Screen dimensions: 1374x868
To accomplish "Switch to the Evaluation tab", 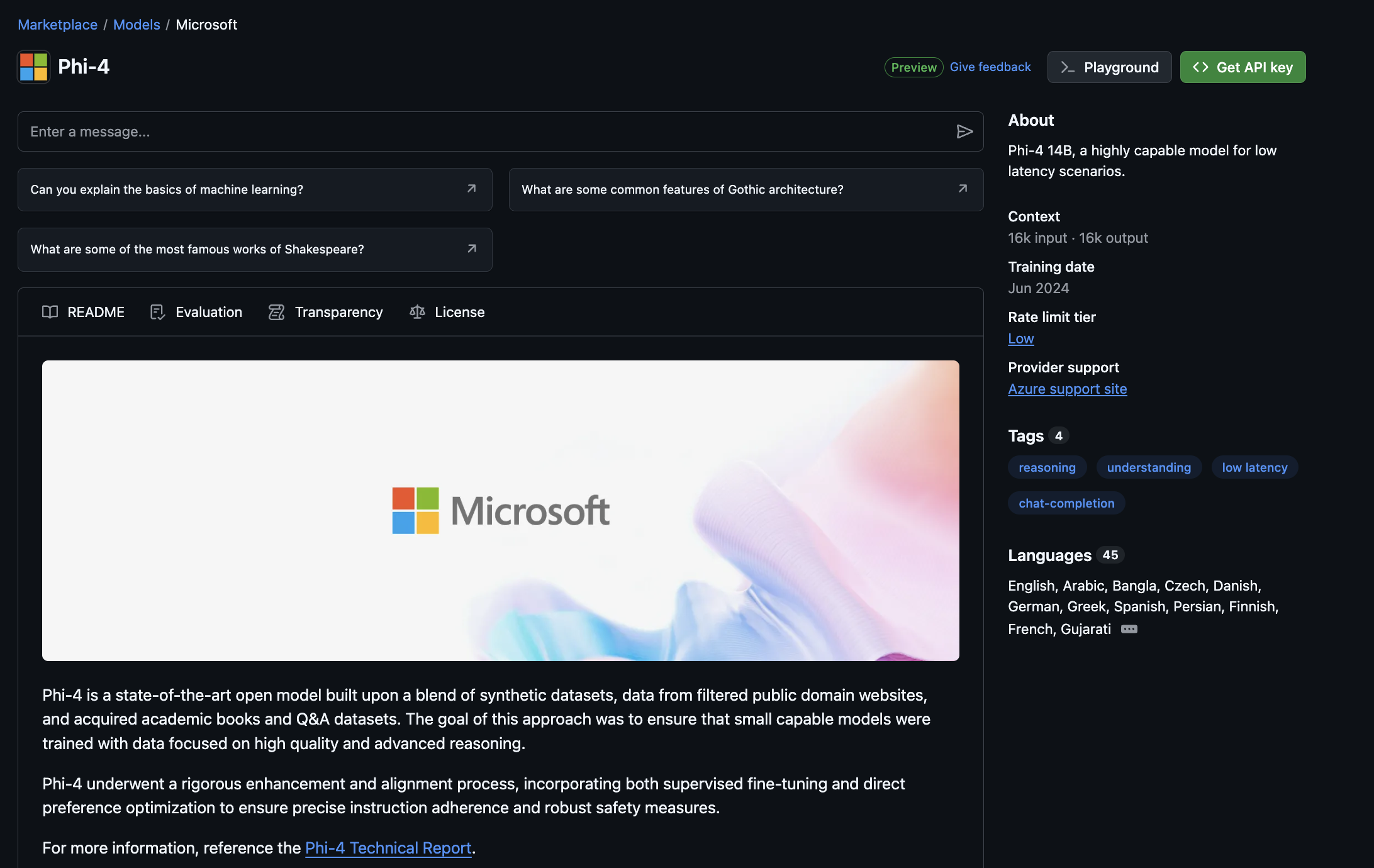I will click(x=196, y=312).
